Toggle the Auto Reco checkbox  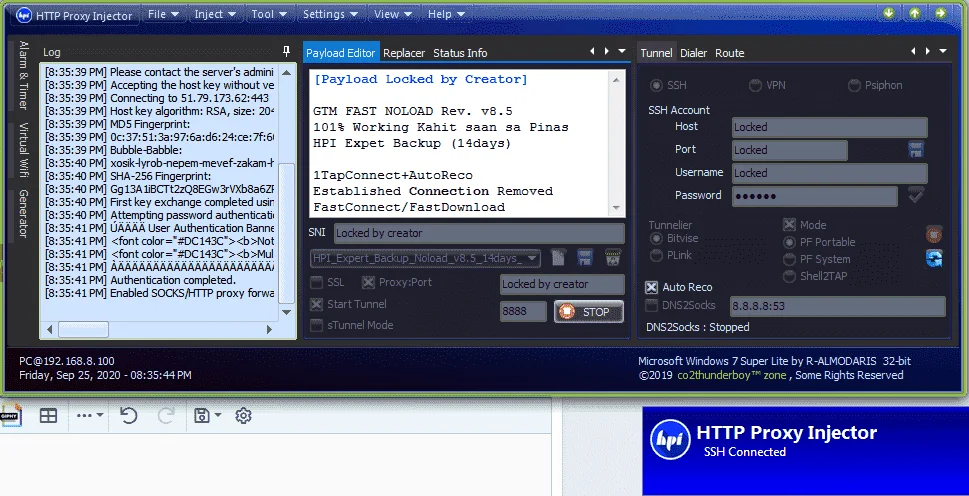tap(651, 287)
